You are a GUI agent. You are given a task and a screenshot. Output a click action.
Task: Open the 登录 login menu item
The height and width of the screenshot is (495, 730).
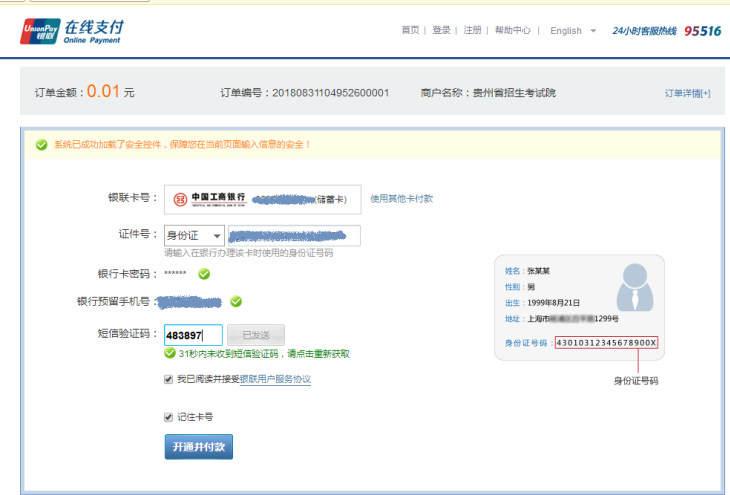[x=441, y=31]
